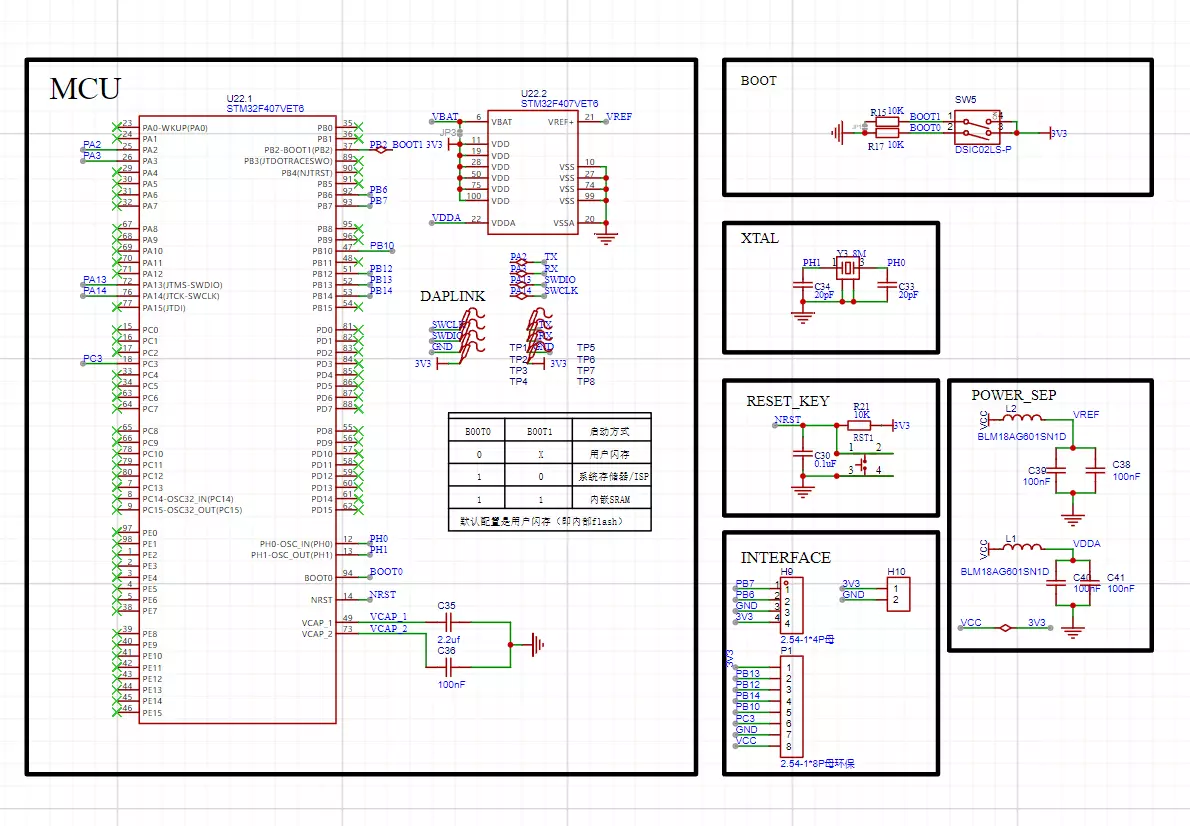
Task: Click the DAPLINK label text
Action: pyautogui.click(x=452, y=297)
